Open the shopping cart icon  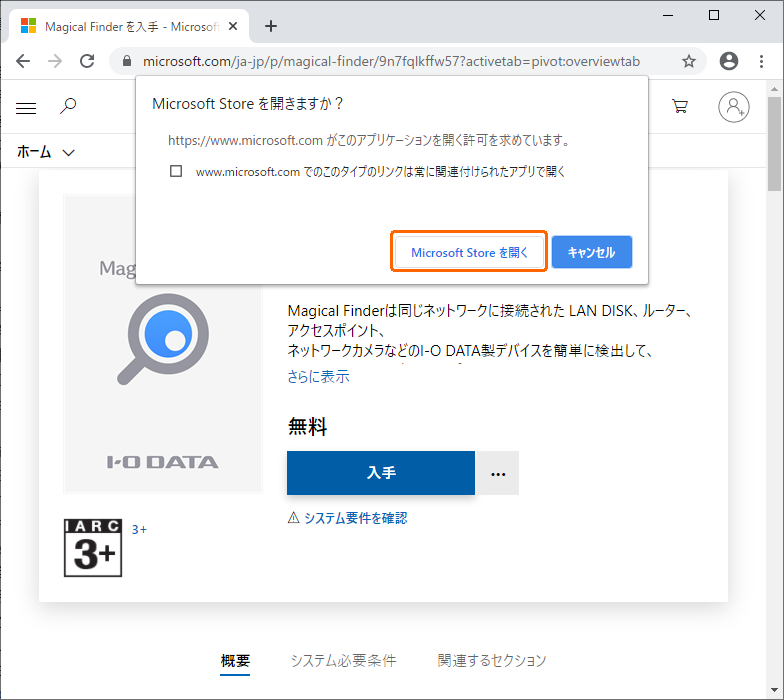pos(680,106)
